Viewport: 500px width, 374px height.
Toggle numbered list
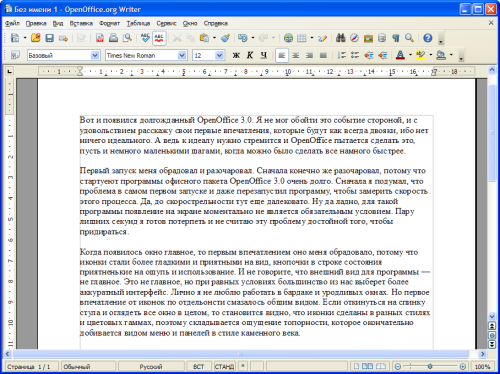[x=341, y=55]
